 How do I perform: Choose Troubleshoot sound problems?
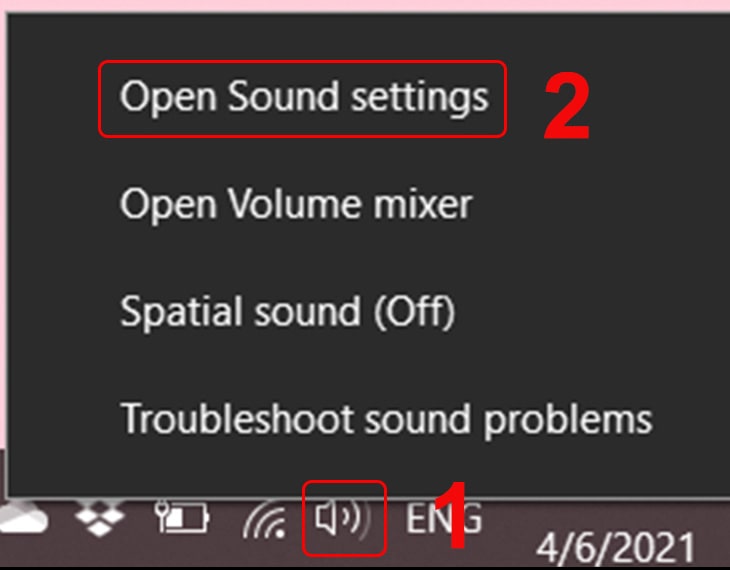pos(386,417)
